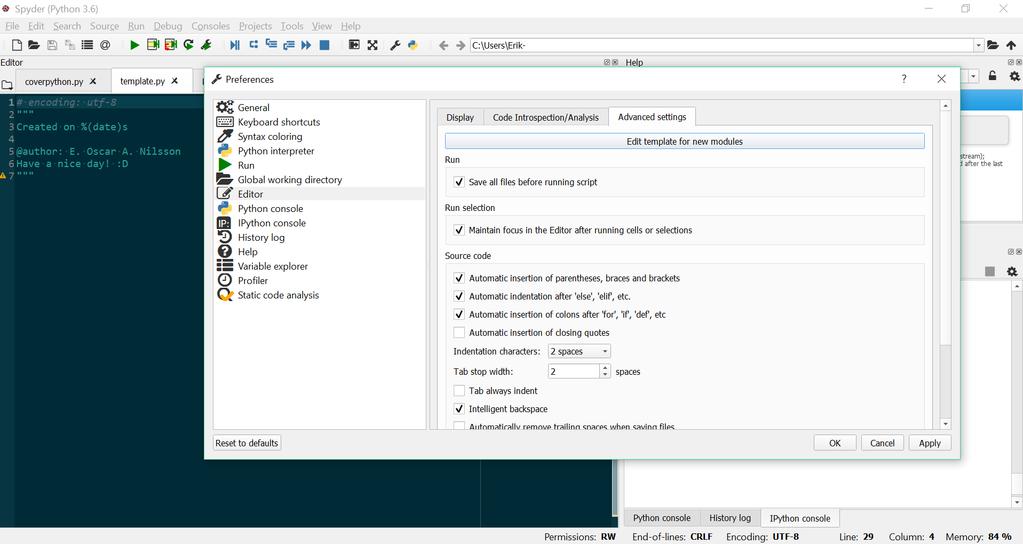Click Reset to defaults
Viewport: 1023px width, 544px height.
point(247,443)
